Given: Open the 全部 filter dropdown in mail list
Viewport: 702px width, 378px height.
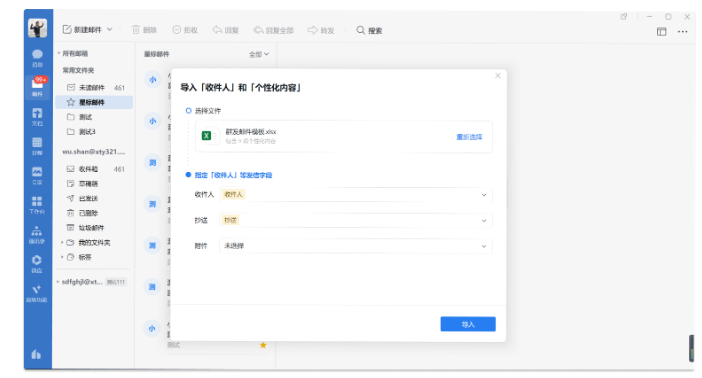Looking at the screenshot, I should 259,54.
